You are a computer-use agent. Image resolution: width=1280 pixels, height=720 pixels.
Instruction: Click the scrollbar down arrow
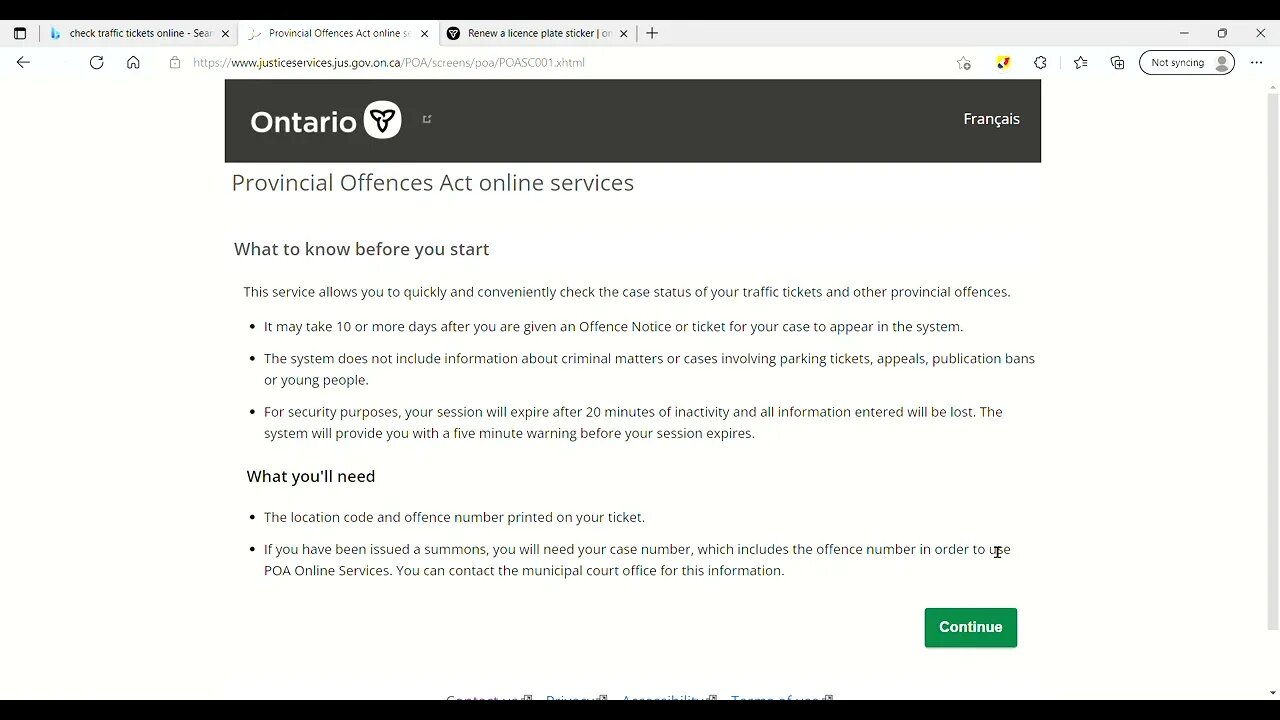1272,692
